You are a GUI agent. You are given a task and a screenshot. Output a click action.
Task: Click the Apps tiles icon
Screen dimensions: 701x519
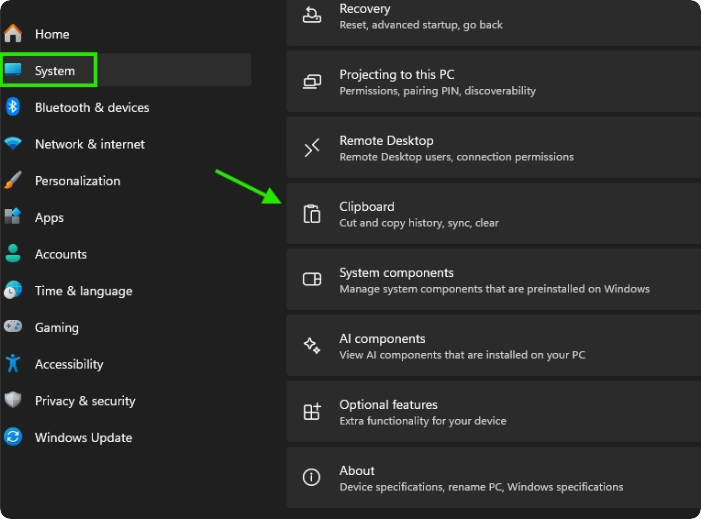(x=13, y=217)
